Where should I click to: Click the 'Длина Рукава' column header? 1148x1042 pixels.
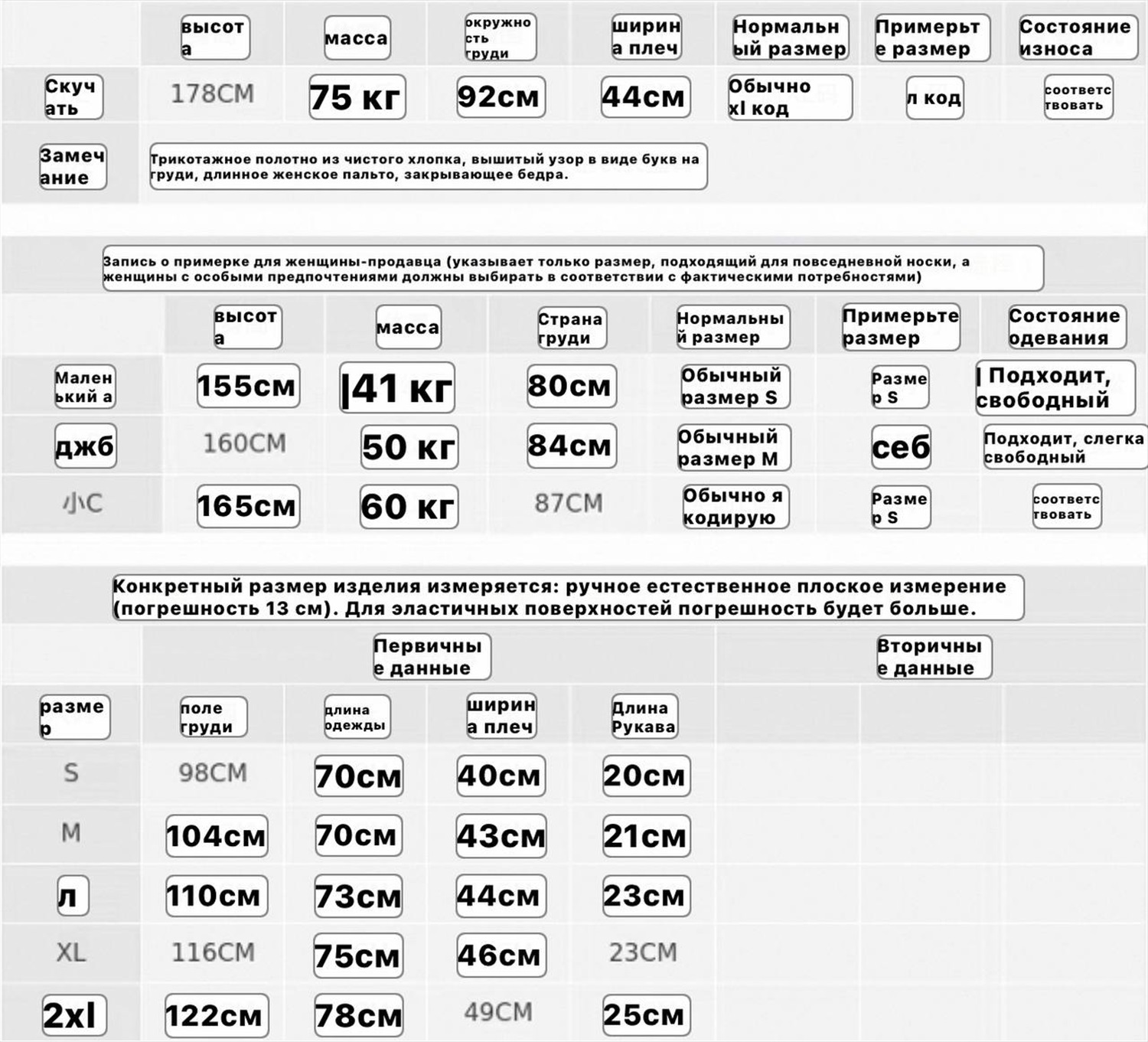644,717
